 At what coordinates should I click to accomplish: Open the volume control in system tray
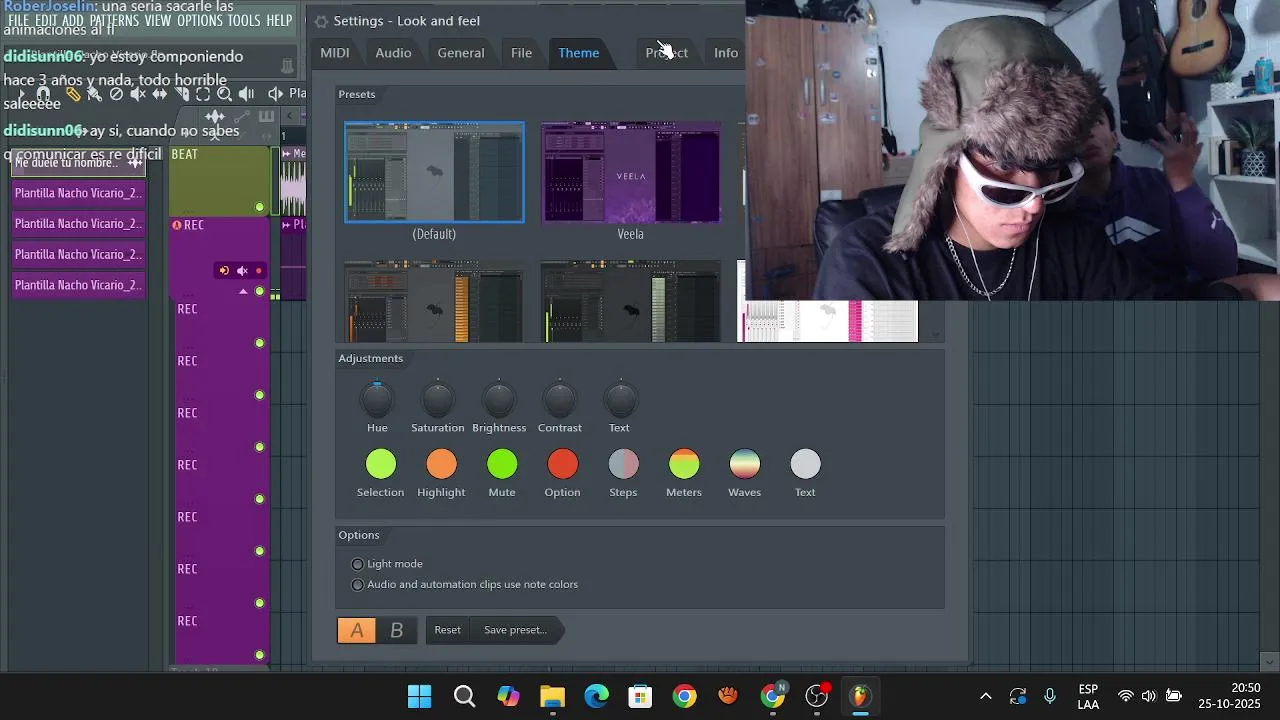(1149, 696)
